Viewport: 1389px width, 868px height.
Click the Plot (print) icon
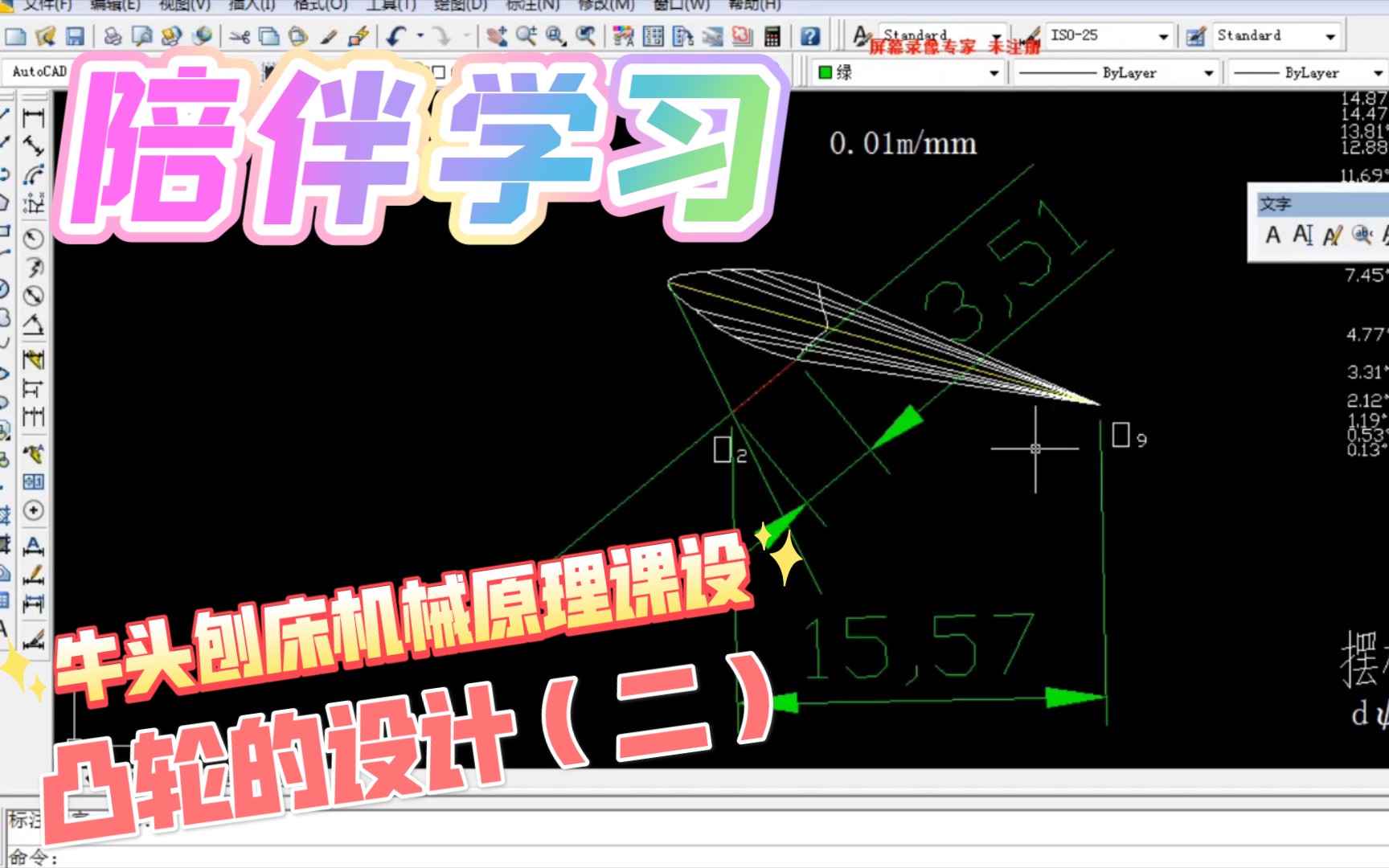point(113,36)
